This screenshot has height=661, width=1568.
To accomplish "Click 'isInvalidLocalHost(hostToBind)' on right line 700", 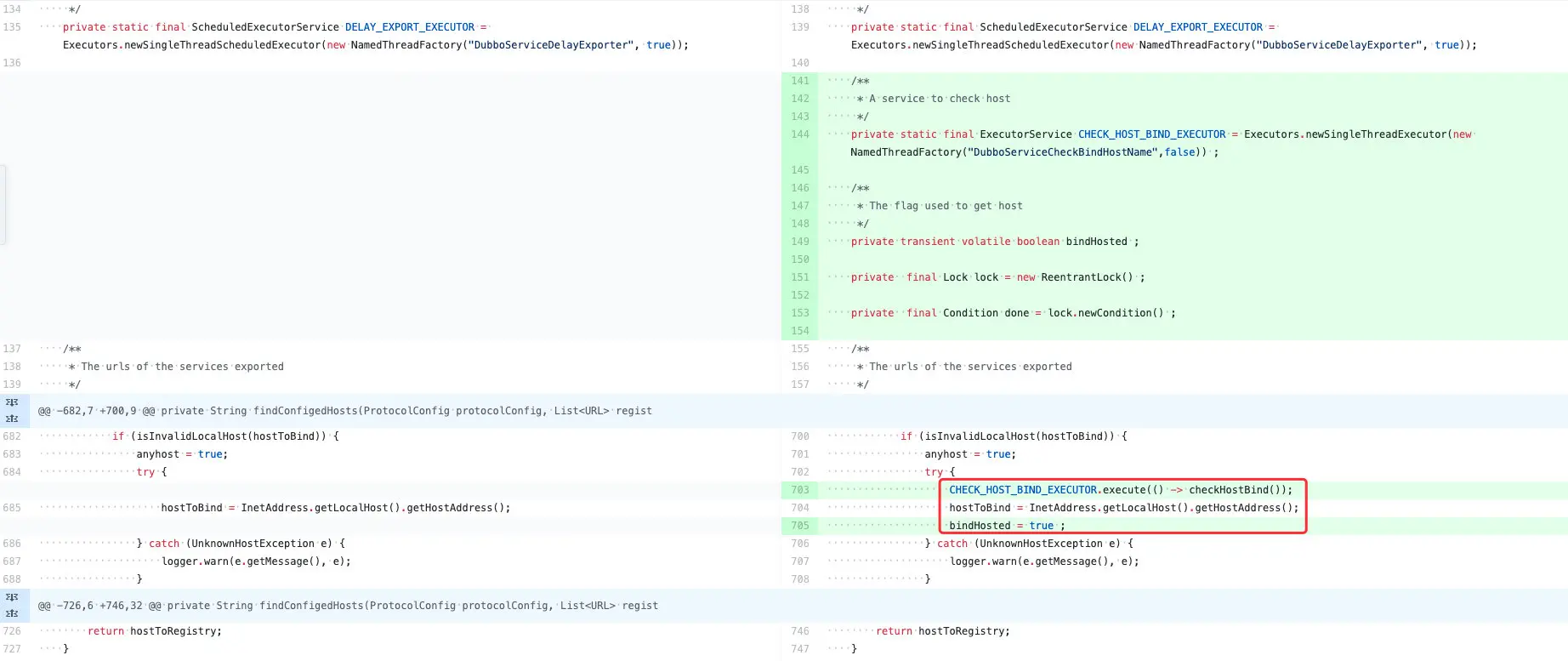I will 1017,436.
